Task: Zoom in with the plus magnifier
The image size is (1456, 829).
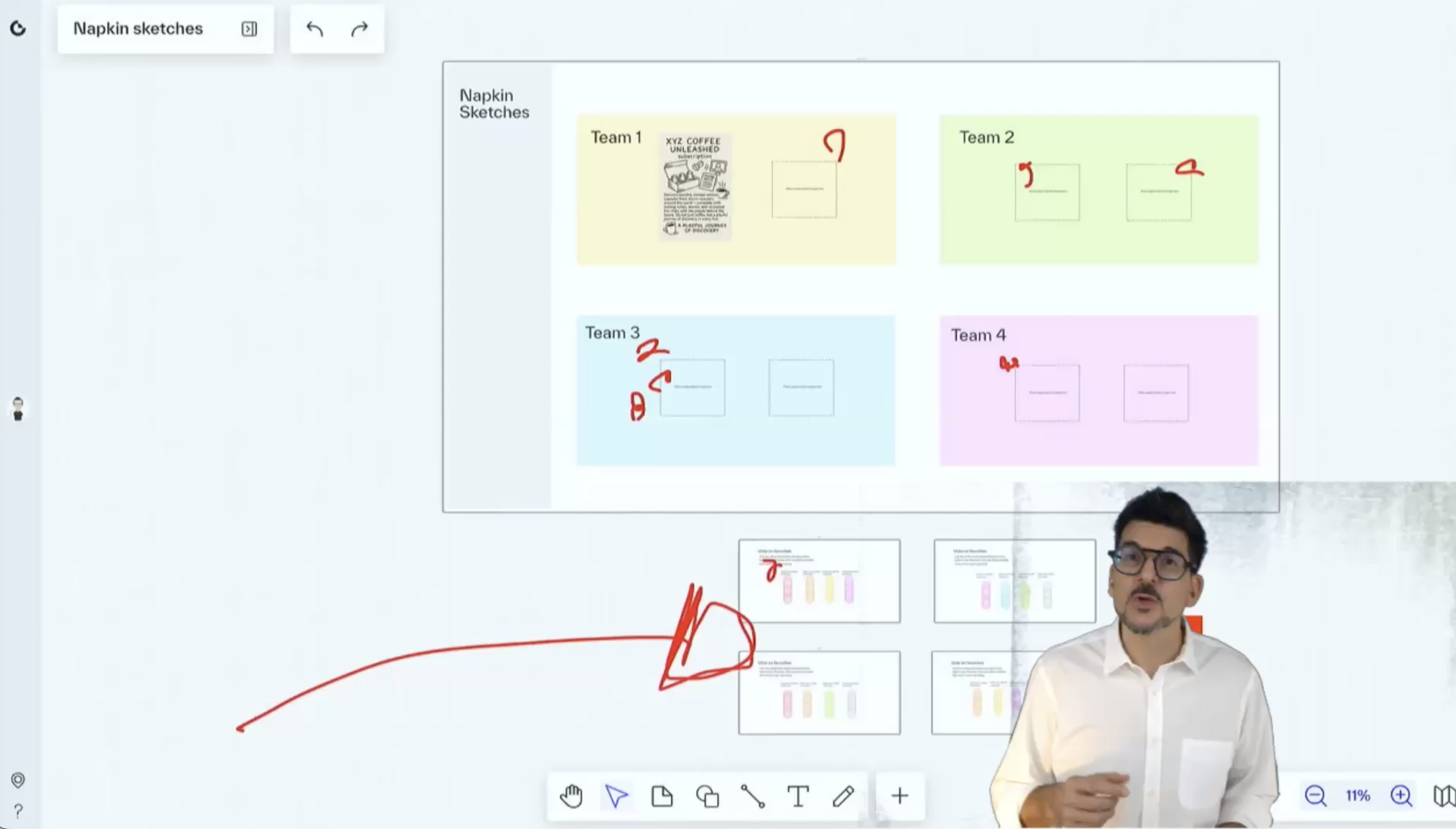Action: [x=1401, y=796]
